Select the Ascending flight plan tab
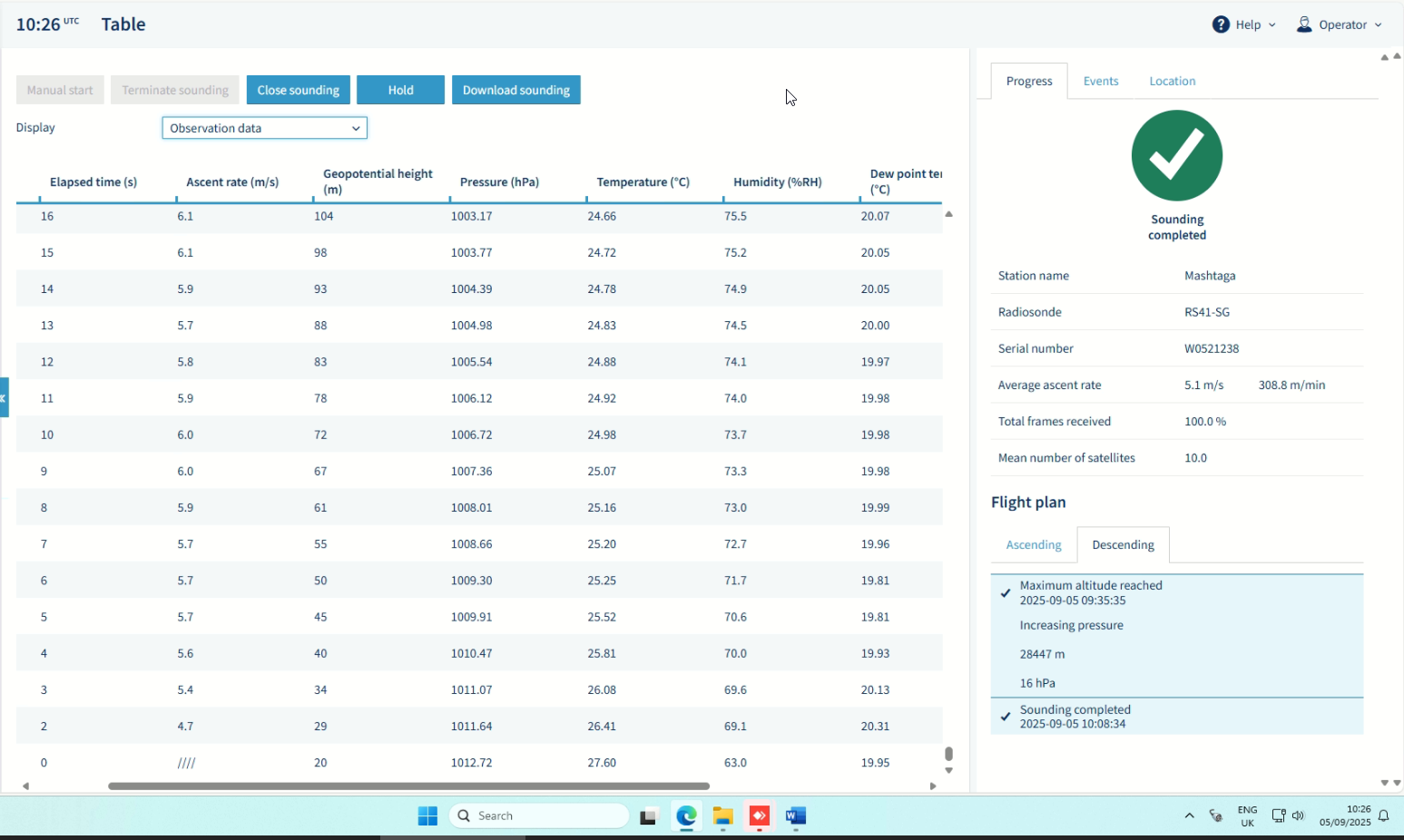The width and height of the screenshot is (1404, 840). coord(1034,544)
